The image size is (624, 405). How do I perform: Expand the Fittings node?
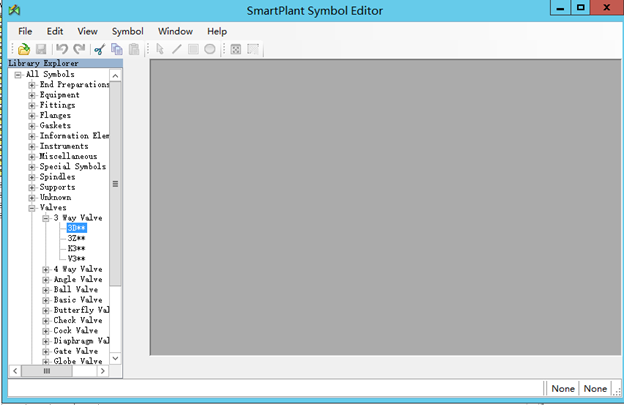32,105
